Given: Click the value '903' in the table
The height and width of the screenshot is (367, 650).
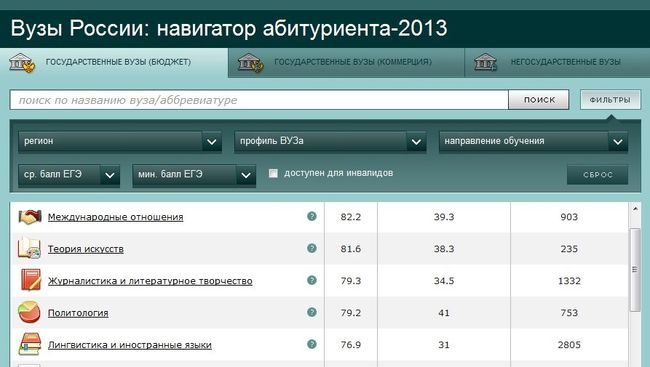Looking at the screenshot, I should pos(569,217).
